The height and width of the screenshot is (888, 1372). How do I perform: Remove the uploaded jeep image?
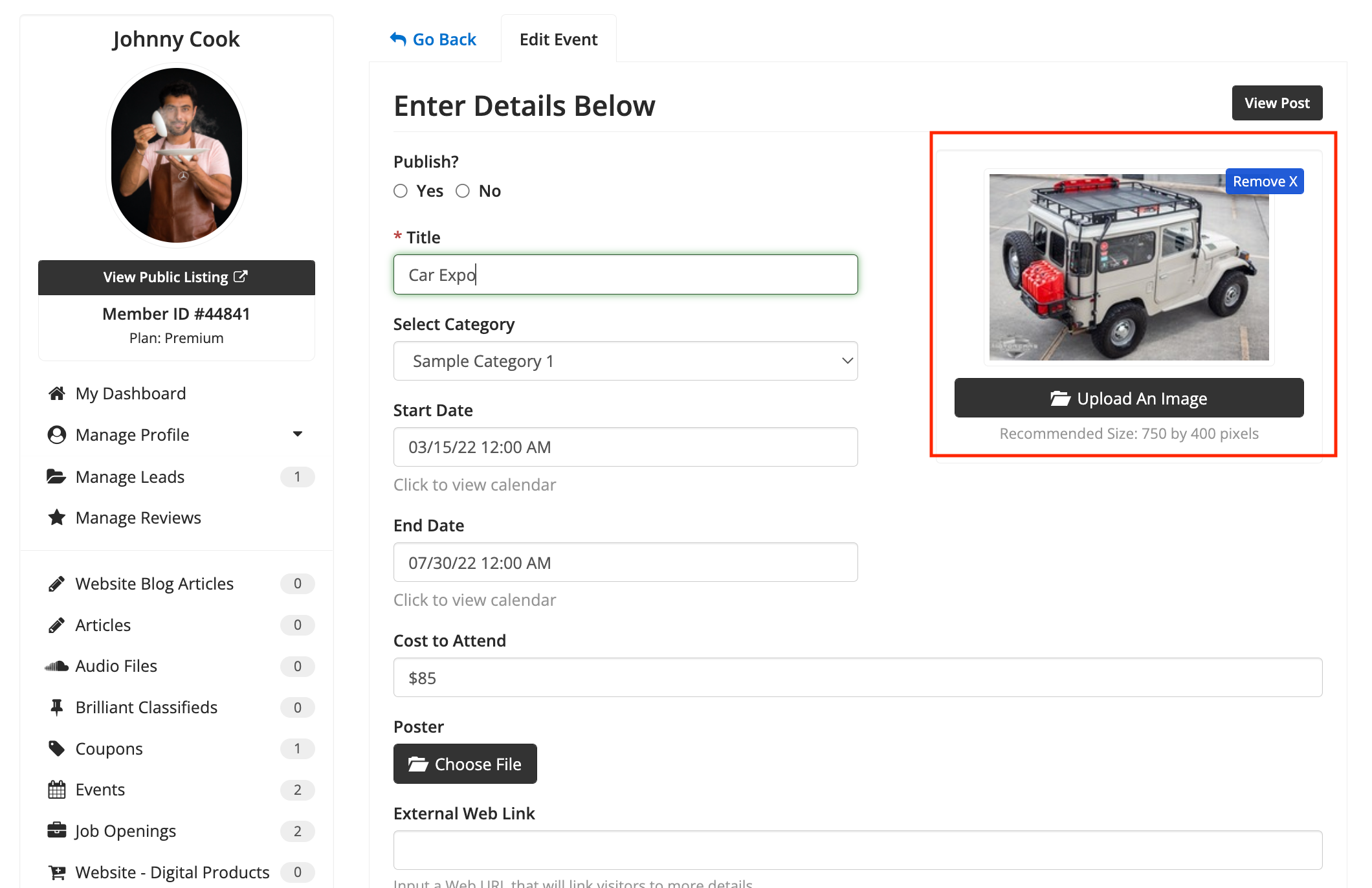pyautogui.click(x=1264, y=182)
